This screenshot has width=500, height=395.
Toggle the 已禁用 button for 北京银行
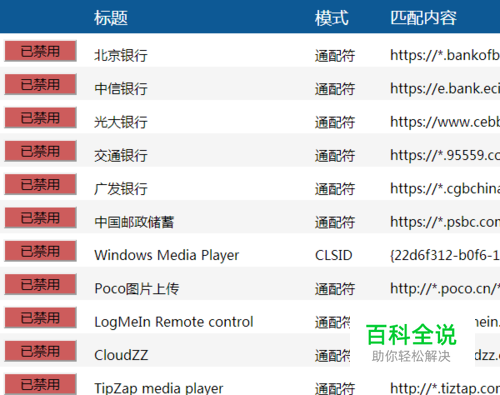(x=40, y=51)
